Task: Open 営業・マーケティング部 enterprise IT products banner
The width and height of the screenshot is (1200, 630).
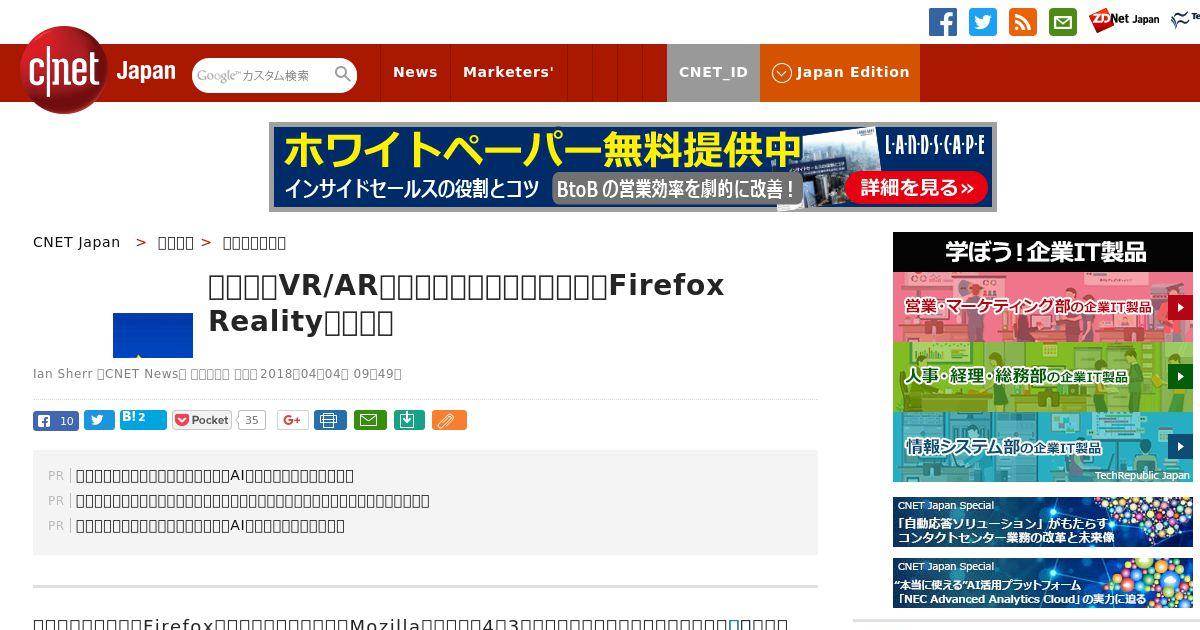Action: (1043, 307)
